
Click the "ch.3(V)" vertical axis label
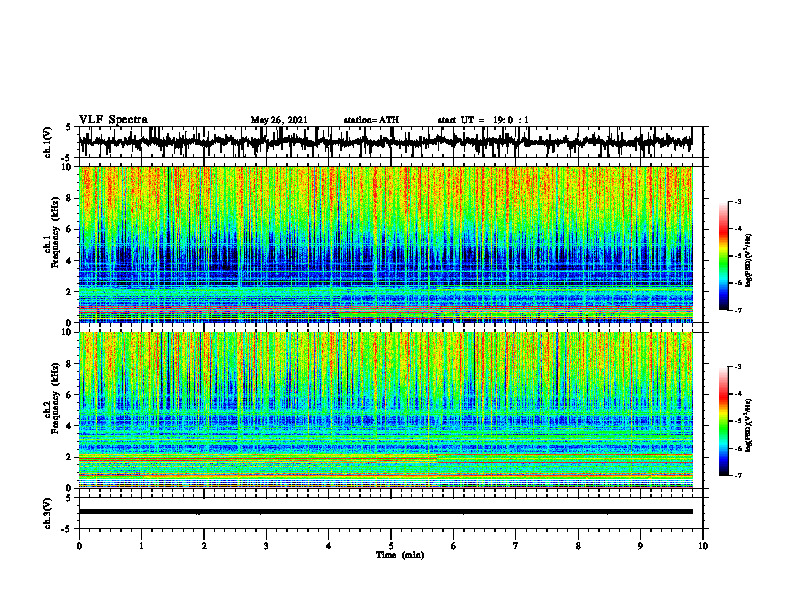48,514
